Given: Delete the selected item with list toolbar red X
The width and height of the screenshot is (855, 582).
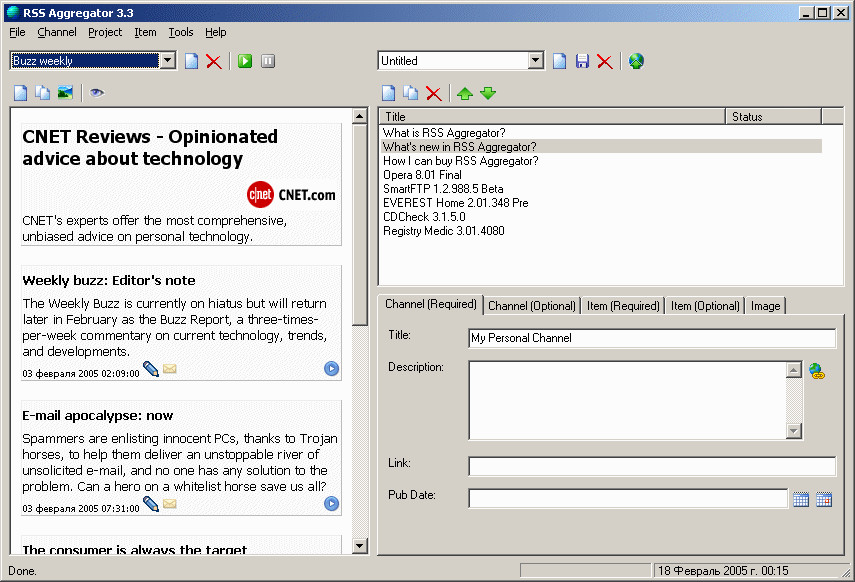Looking at the screenshot, I should coord(433,93).
